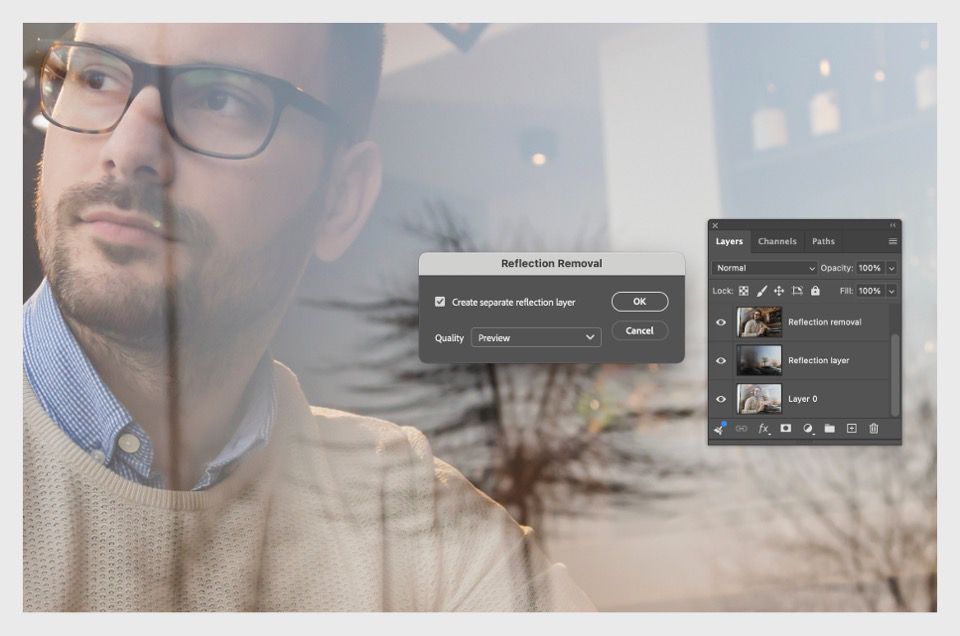The width and height of the screenshot is (960, 636).
Task: Open the blend mode dropdown showing Normal
Action: 763,268
